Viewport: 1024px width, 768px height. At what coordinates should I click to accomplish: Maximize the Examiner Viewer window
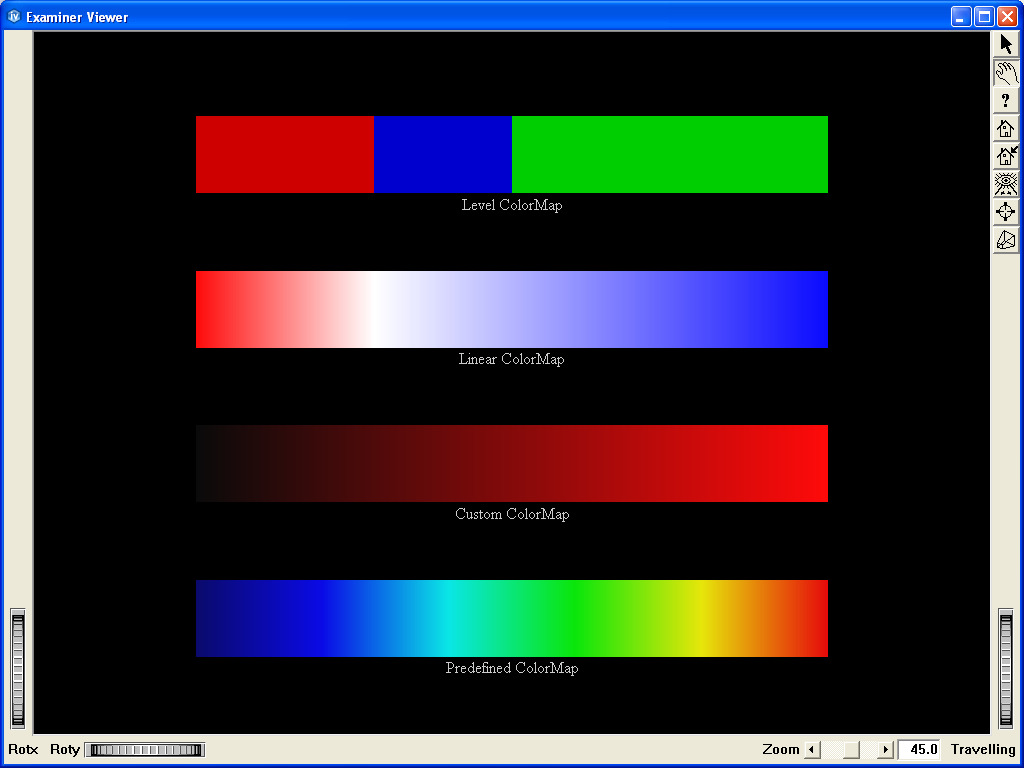pos(984,16)
